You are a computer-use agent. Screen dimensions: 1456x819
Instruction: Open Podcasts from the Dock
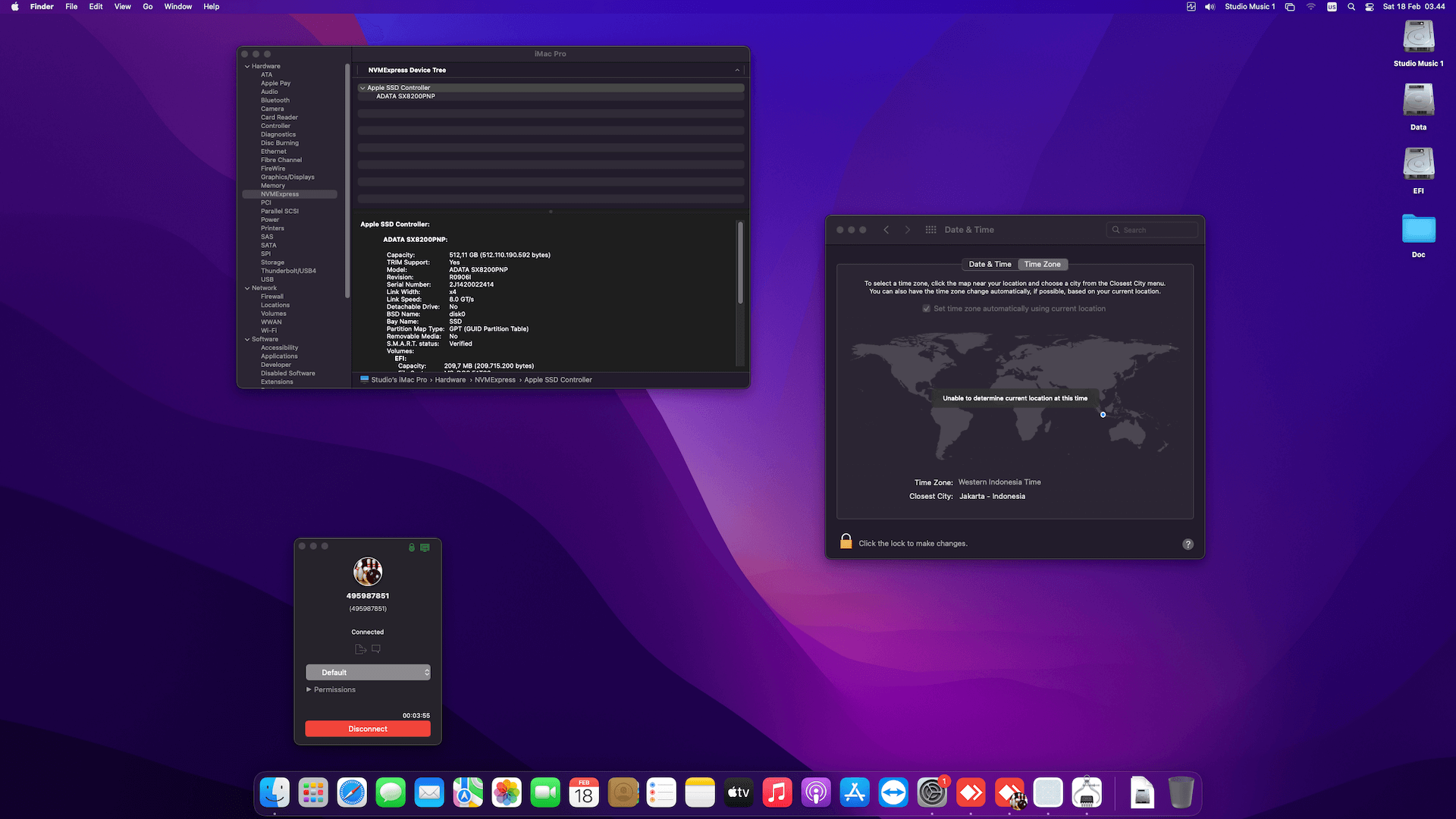coord(816,793)
